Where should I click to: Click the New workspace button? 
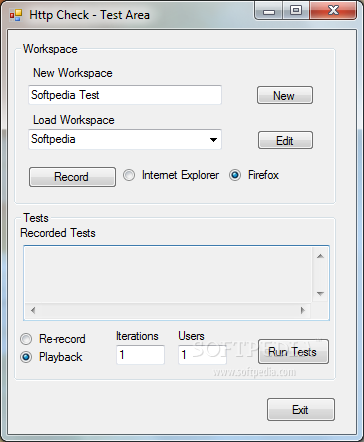[285, 95]
